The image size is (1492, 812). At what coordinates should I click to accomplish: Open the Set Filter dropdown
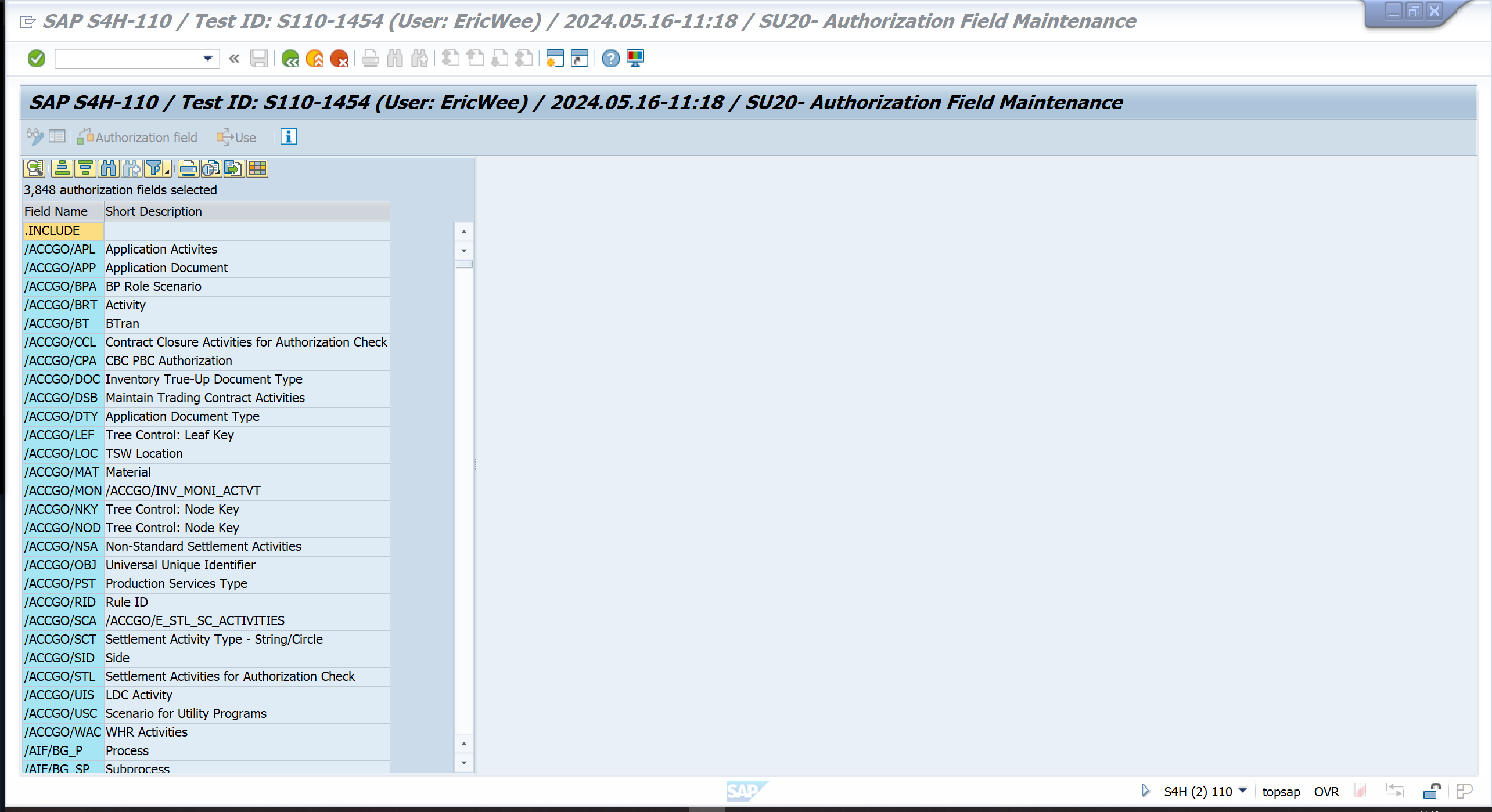pos(167,169)
